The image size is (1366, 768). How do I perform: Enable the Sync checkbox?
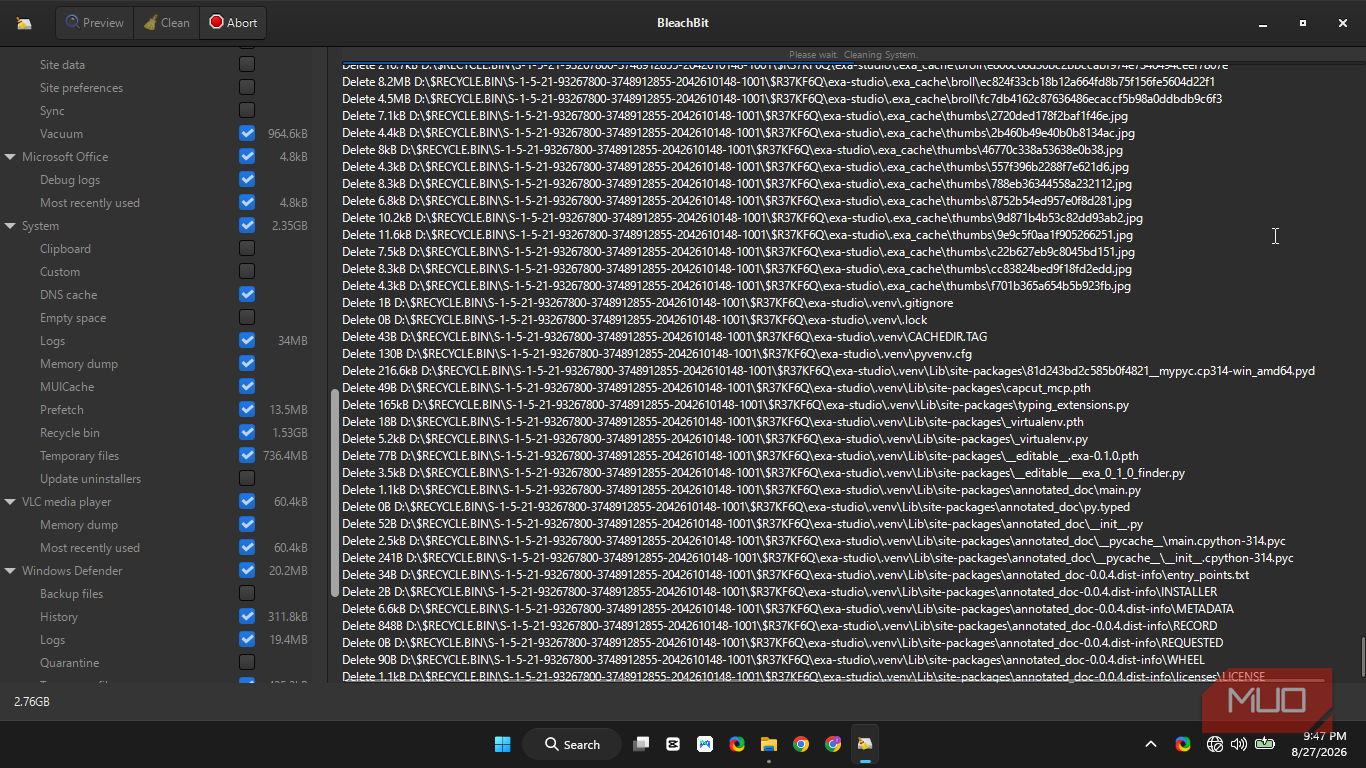click(x=247, y=110)
